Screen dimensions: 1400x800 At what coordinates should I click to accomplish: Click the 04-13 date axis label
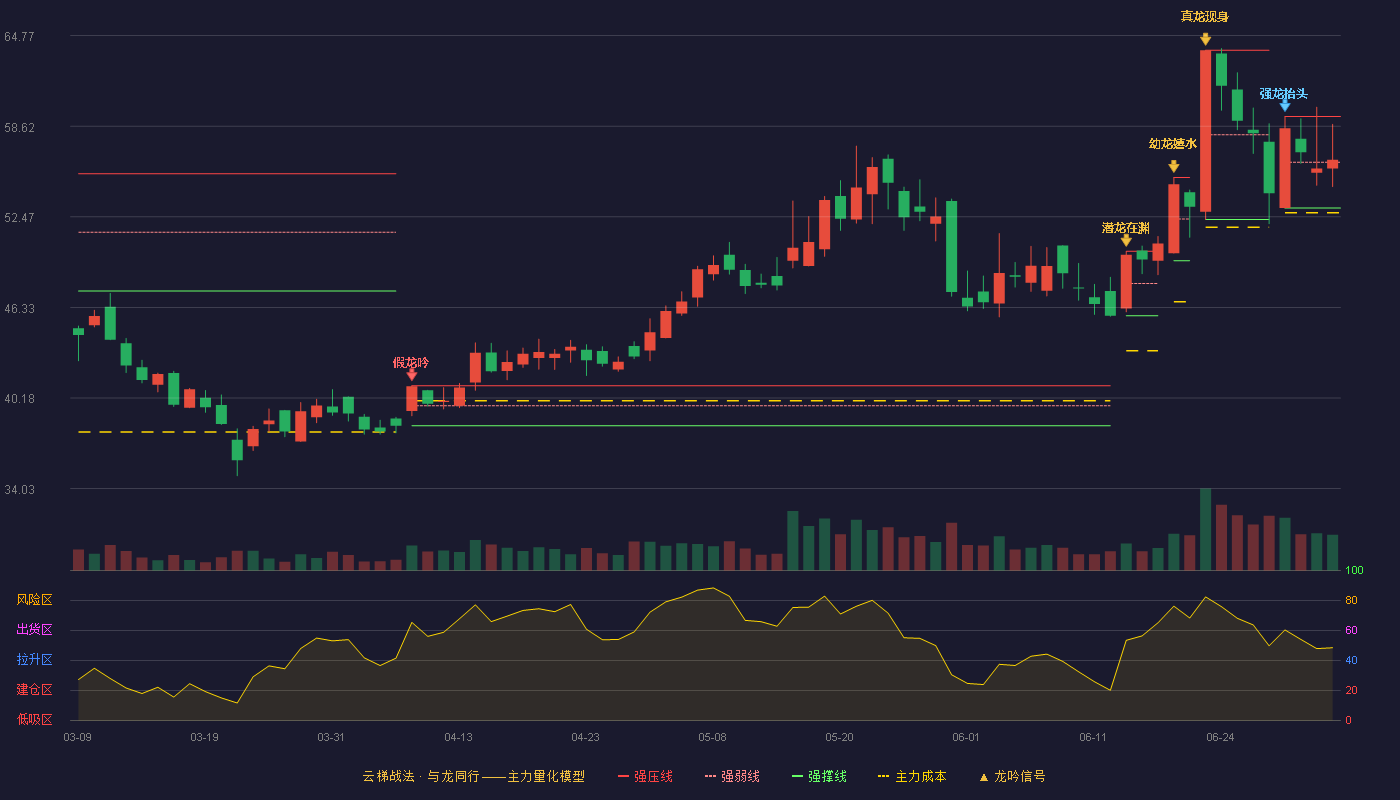[x=458, y=737]
